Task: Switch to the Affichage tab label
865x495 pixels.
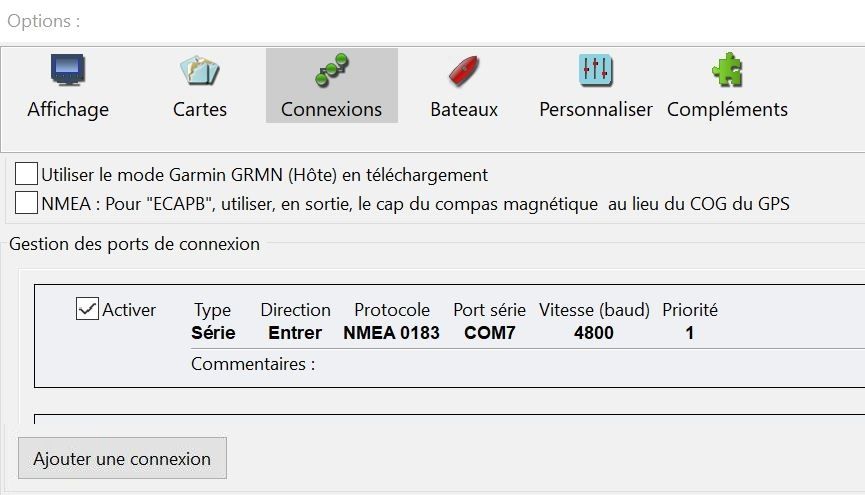Action: [x=68, y=109]
